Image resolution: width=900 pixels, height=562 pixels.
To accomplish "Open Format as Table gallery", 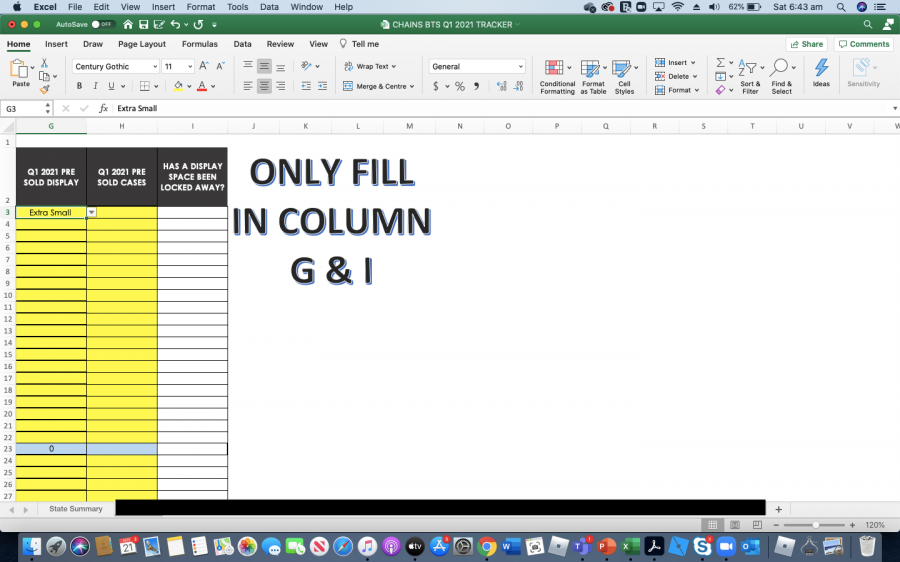I will [593, 77].
